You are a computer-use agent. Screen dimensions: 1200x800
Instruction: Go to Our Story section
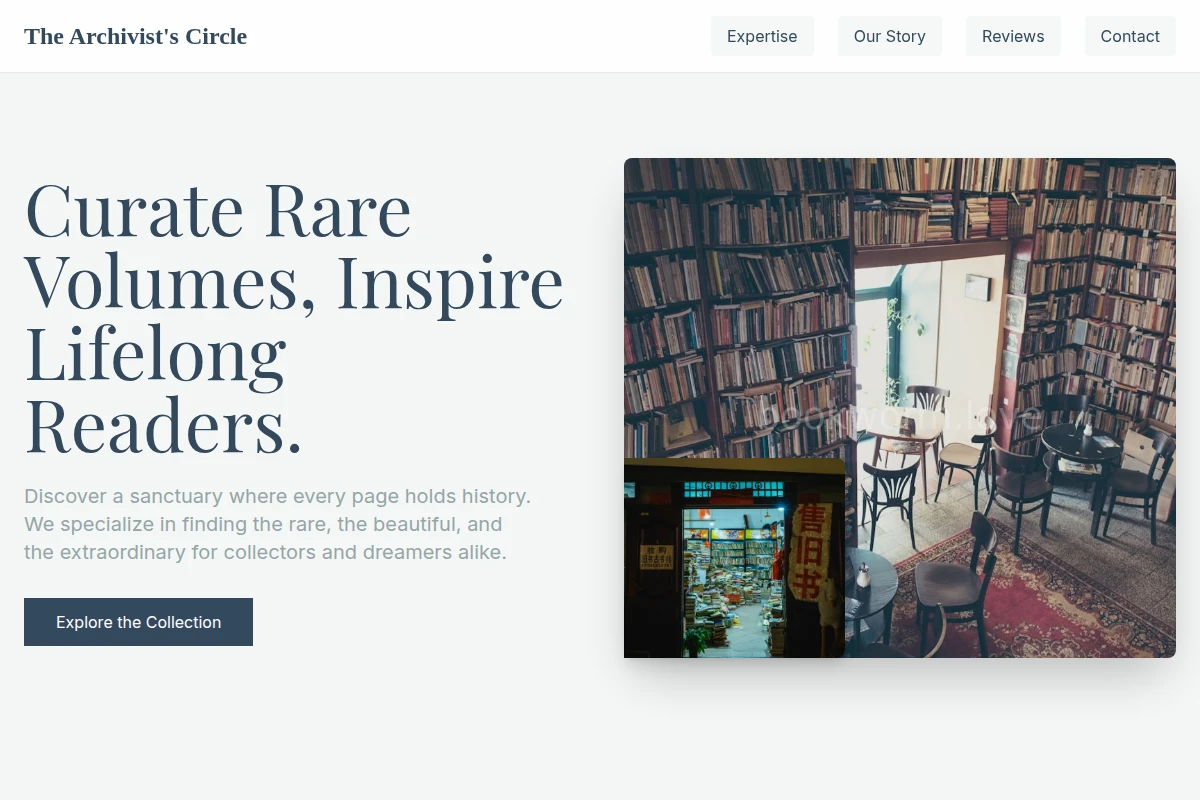click(889, 36)
